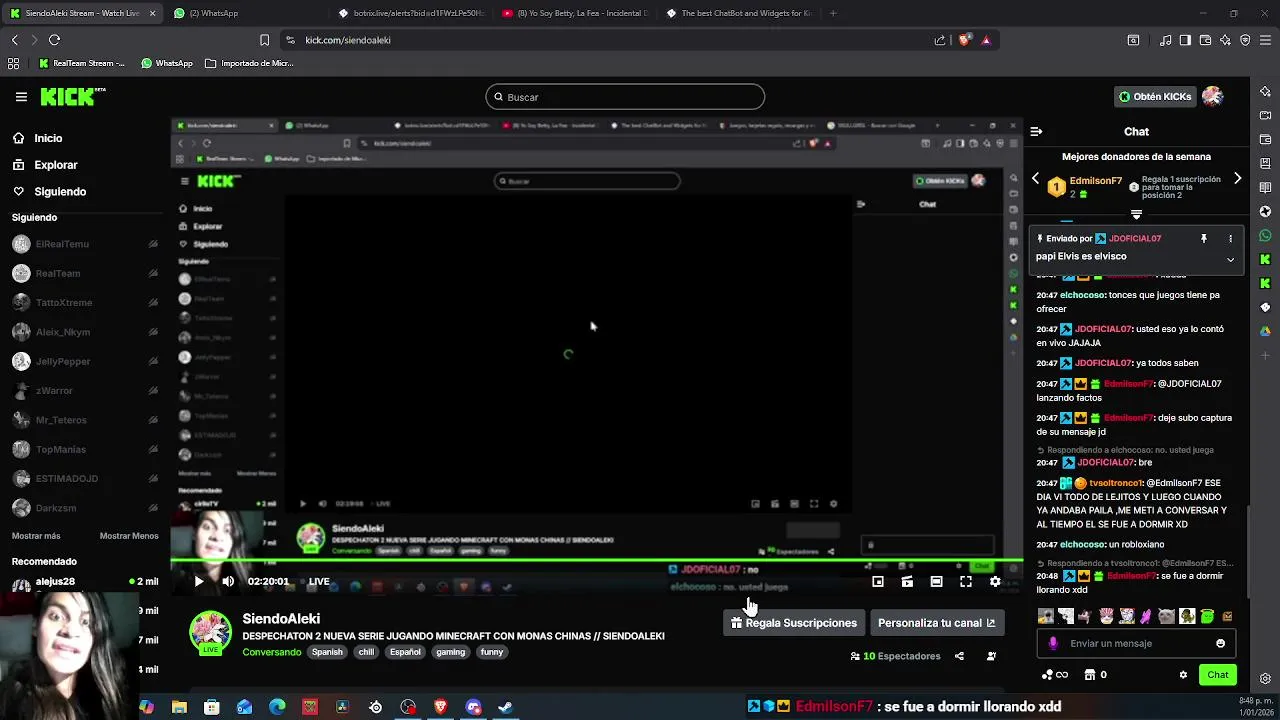Select the gaming tag
The width and height of the screenshot is (1280, 720).
click(450, 652)
